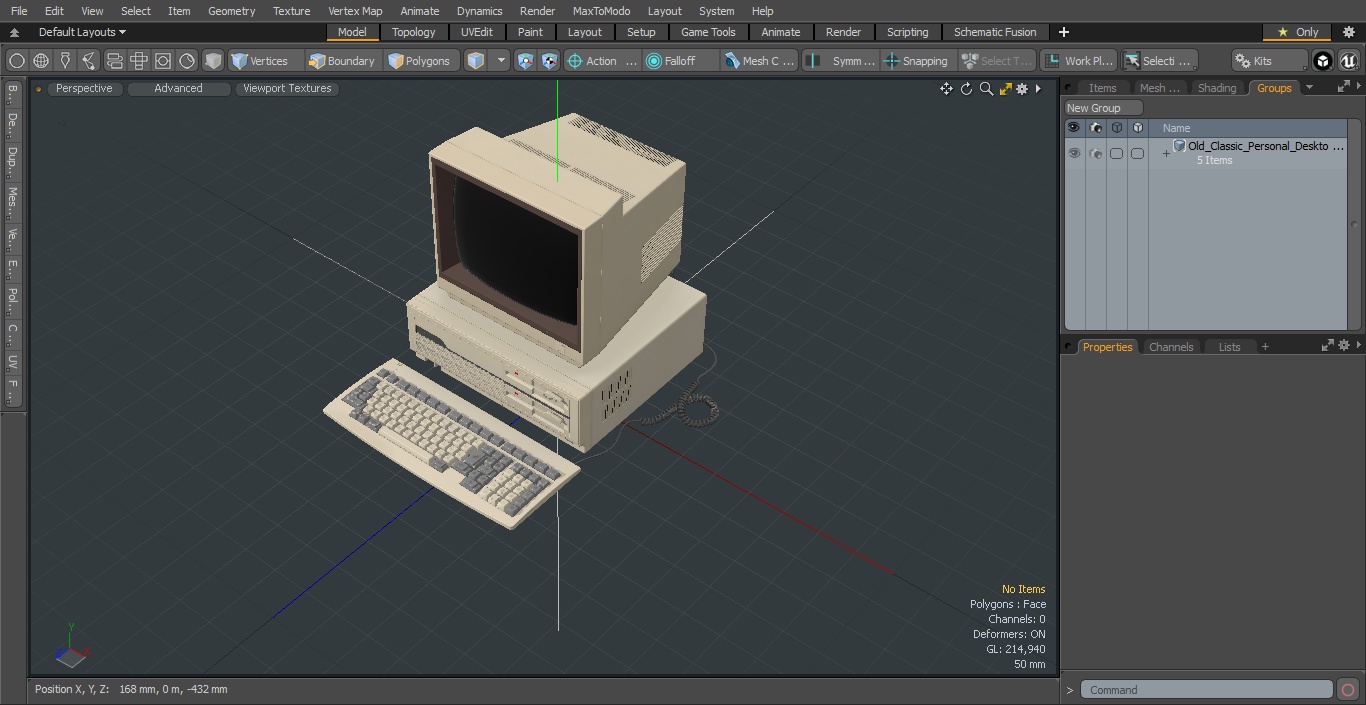This screenshot has height=705, width=1366.
Task: Select the globe sphere tool icon
Action: pyautogui.click(x=41, y=61)
